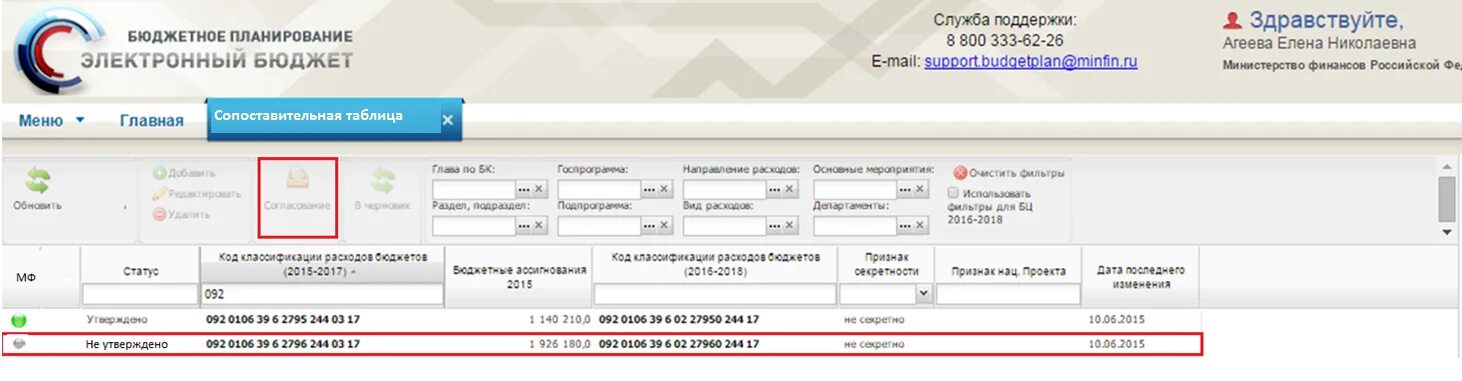Open Направление расходов selection dots
This screenshot has height=381, width=1462.
pyautogui.click(x=775, y=189)
